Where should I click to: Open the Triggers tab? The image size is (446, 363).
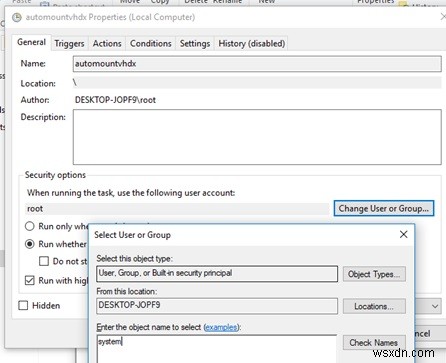tap(69, 44)
